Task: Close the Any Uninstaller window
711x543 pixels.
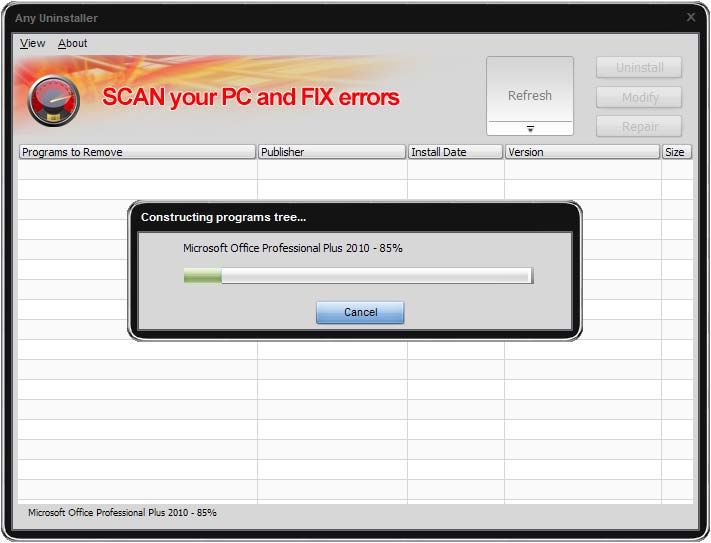Action: pyautogui.click(x=691, y=17)
